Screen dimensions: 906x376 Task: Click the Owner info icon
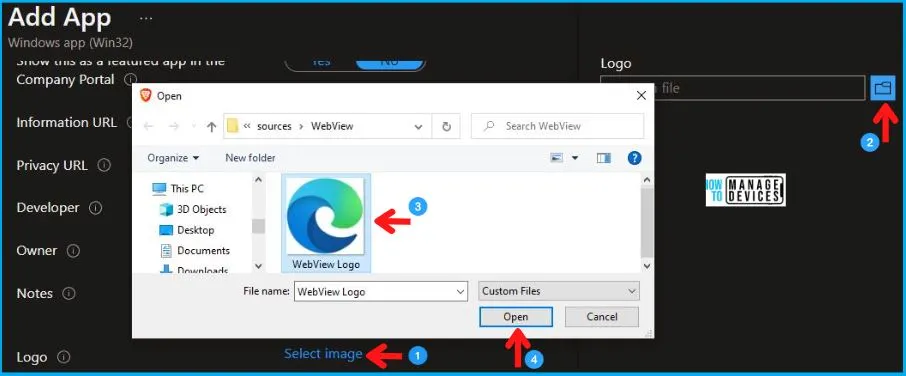click(73, 251)
